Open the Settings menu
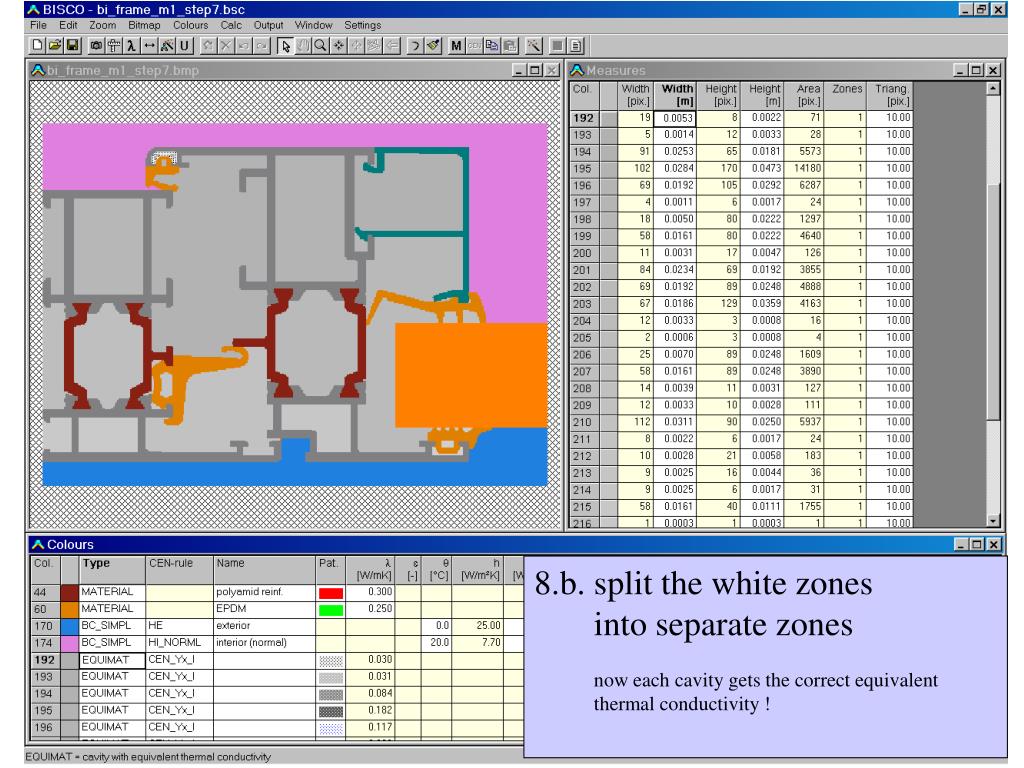The image size is (1024, 768). pyautogui.click(x=362, y=25)
